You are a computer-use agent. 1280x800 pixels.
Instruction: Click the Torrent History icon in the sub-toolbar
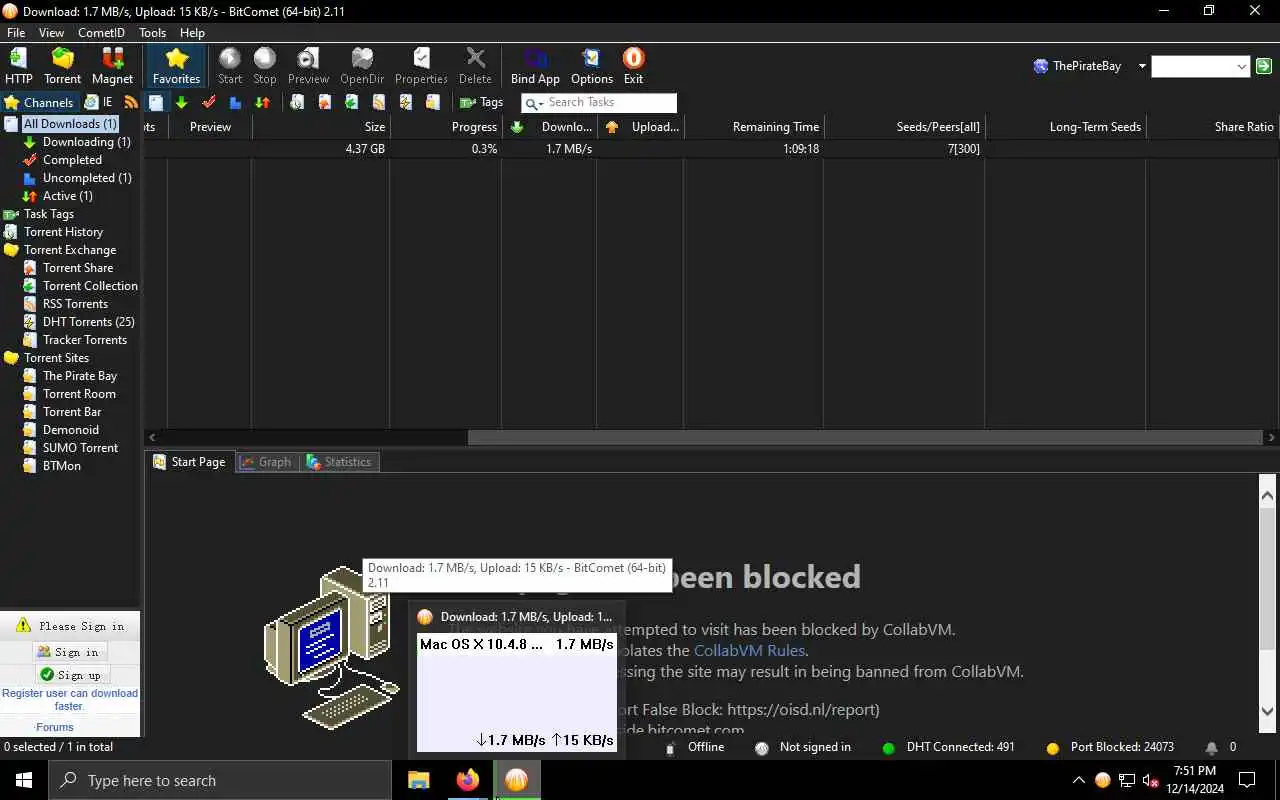coord(297,102)
